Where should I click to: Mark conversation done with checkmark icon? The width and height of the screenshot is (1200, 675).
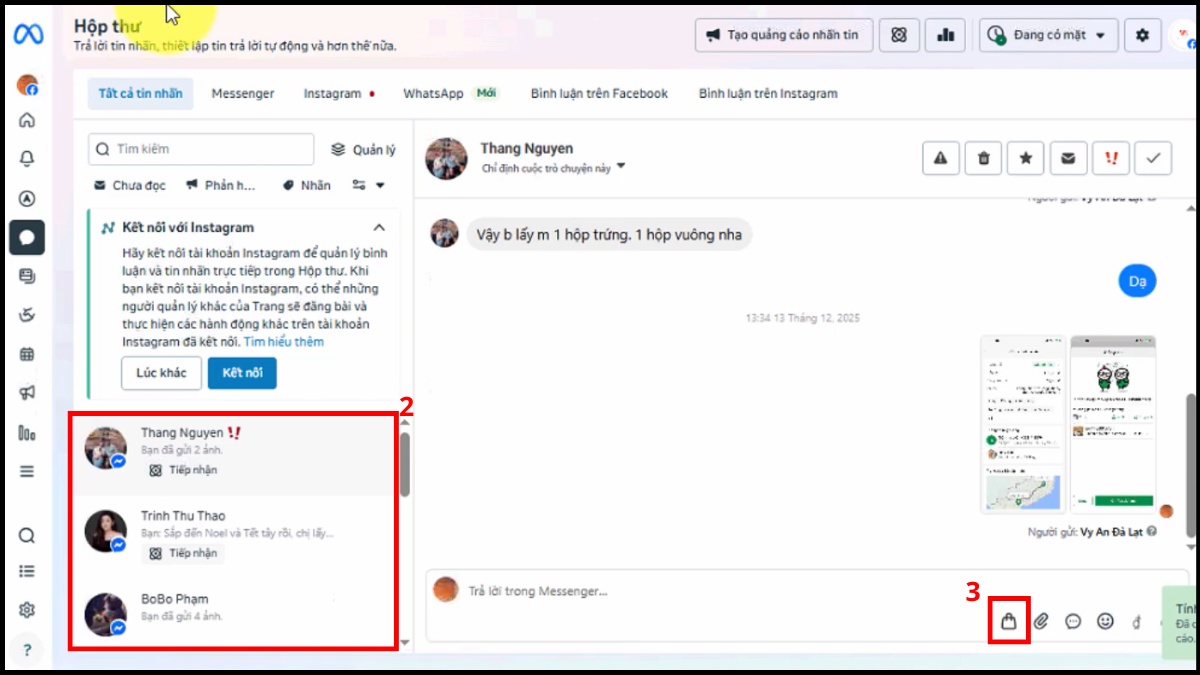coord(1153,158)
